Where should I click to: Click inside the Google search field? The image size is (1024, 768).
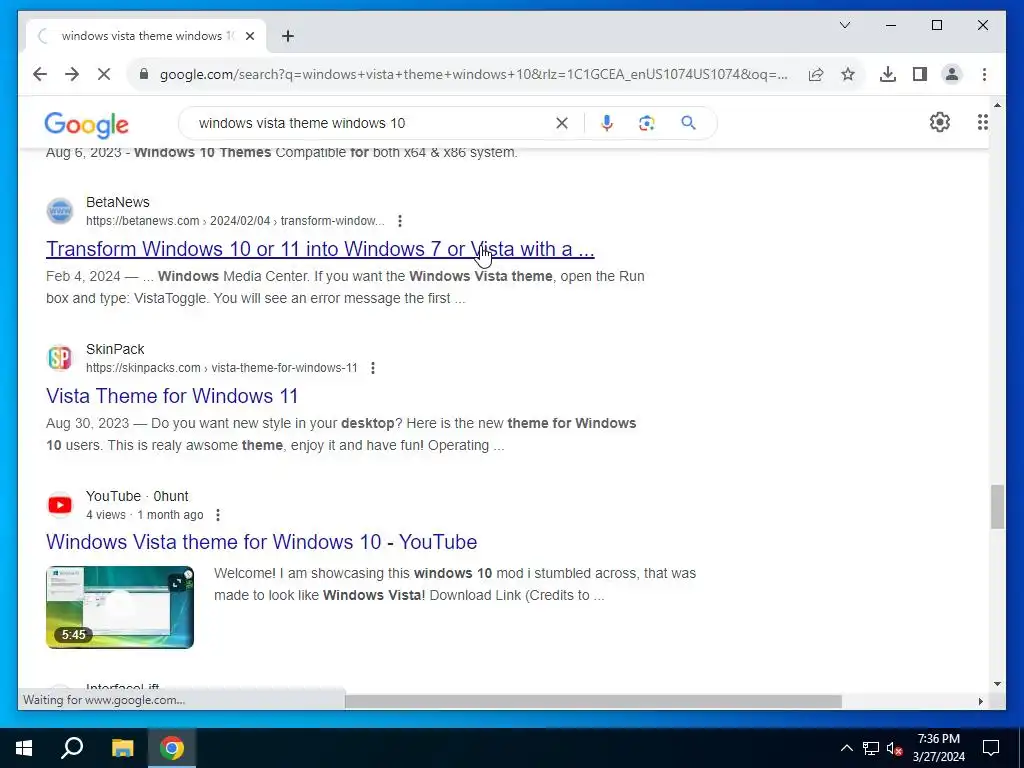(x=372, y=123)
